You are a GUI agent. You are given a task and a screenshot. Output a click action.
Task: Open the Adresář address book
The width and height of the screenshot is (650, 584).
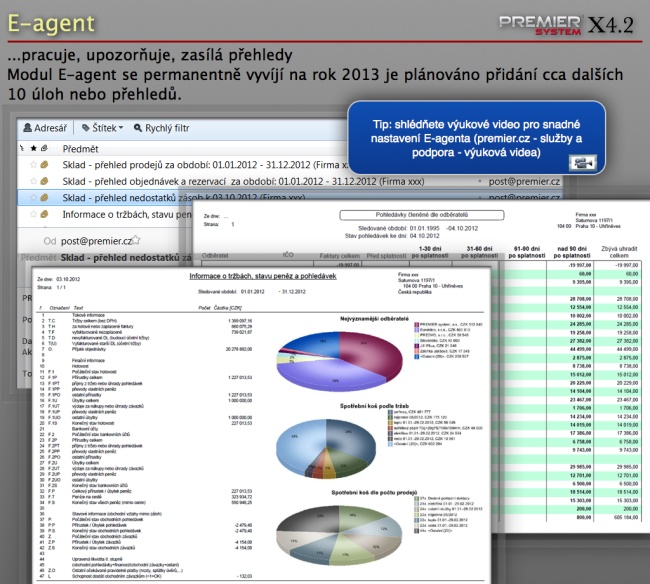(45, 128)
